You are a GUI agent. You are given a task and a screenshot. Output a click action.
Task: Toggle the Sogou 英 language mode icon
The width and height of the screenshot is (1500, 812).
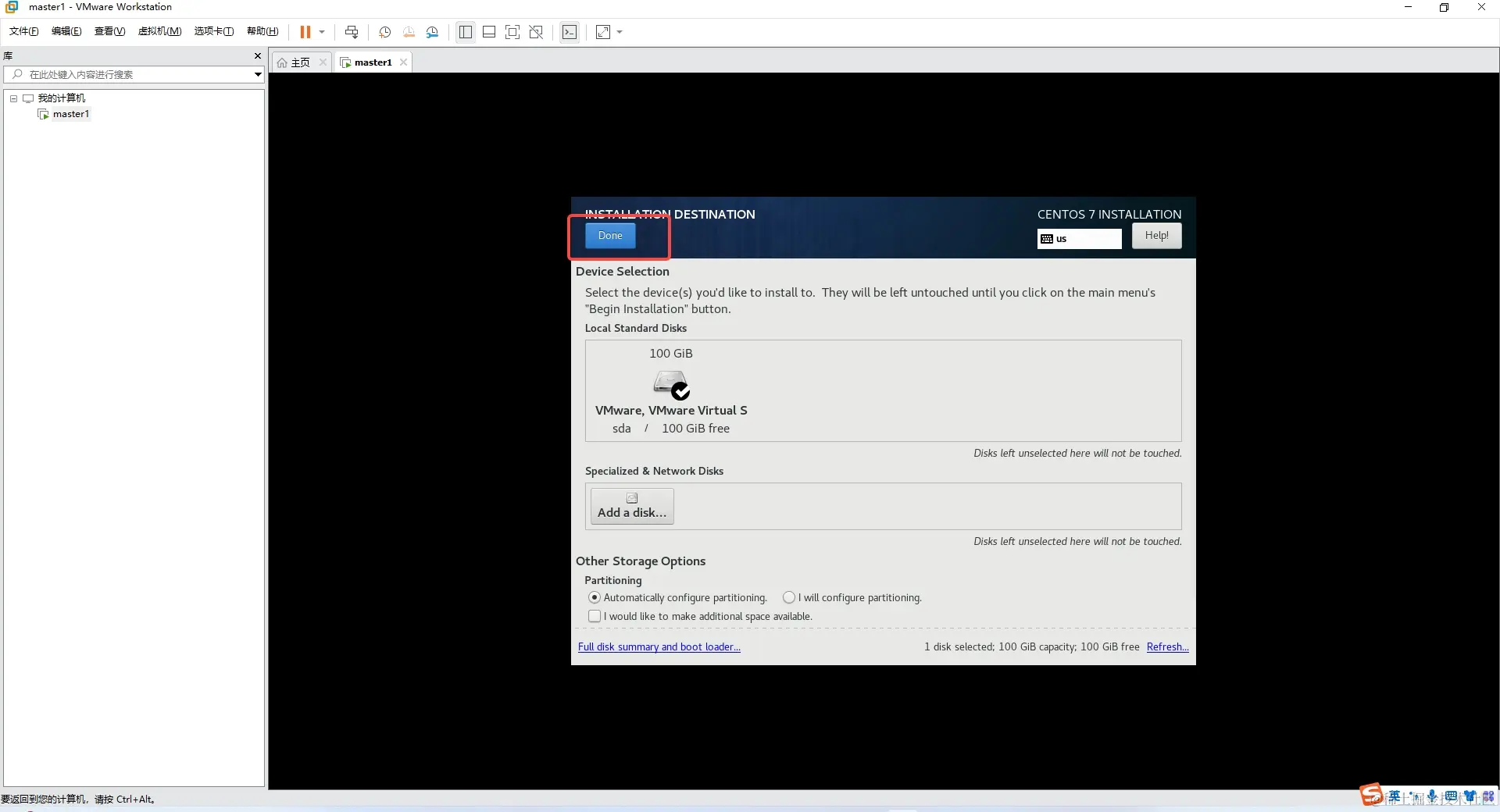[x=1395, y=796]
